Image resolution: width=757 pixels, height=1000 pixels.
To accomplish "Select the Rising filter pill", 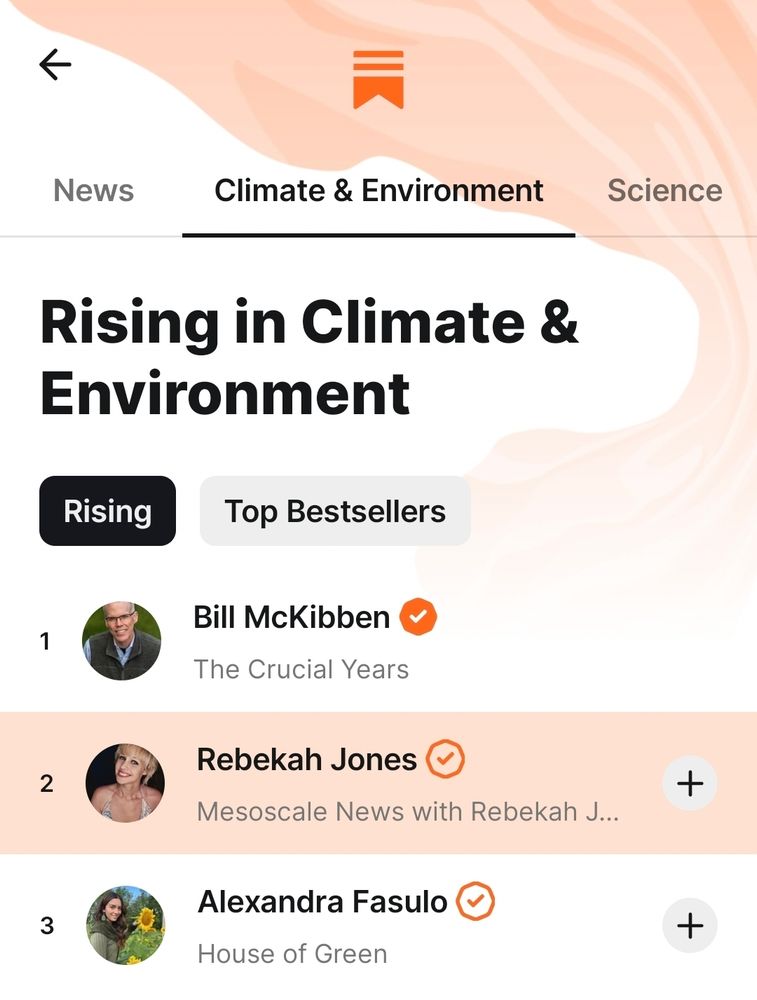I will click(x=107, y=511).
